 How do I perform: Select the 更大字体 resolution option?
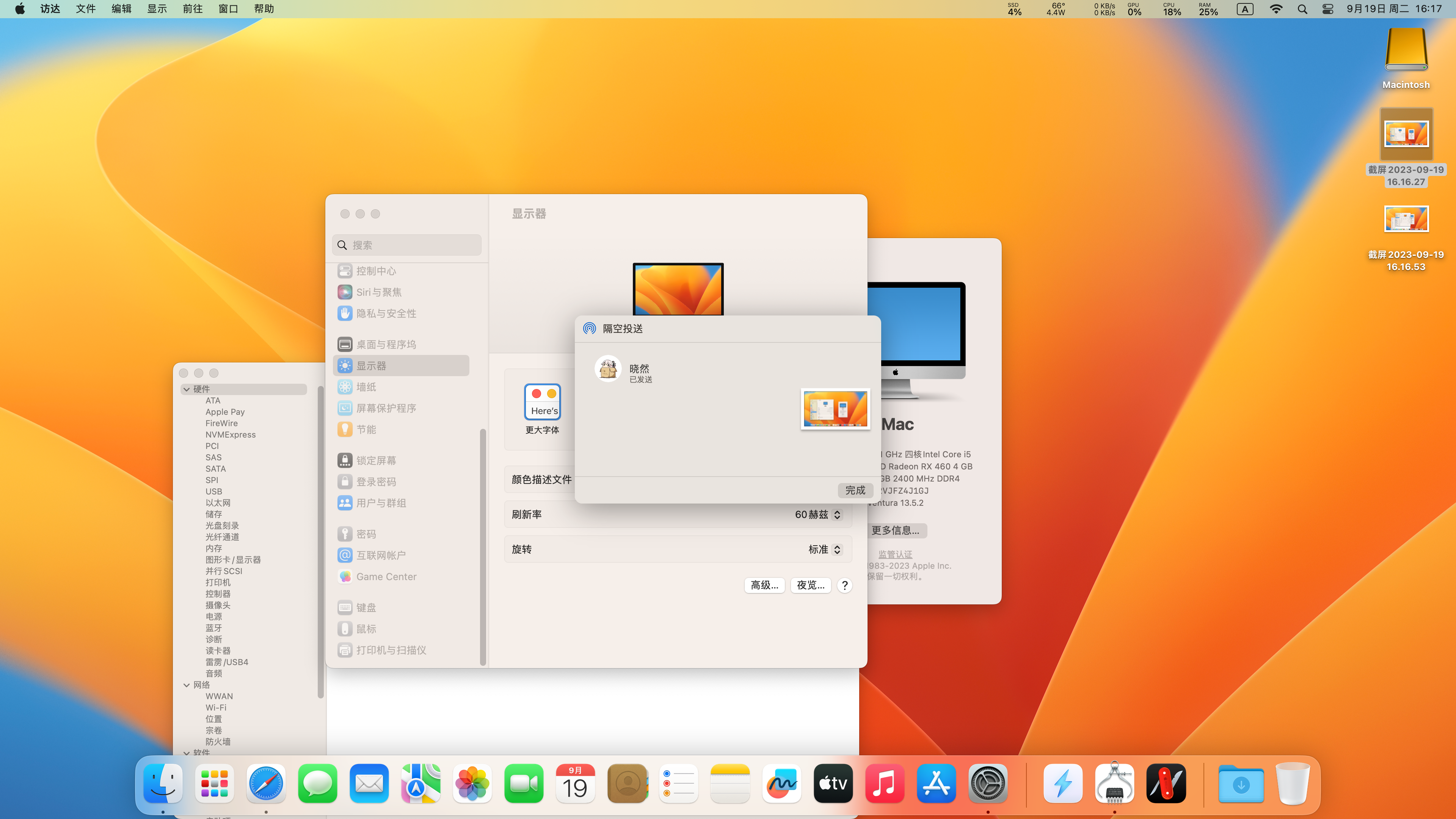[542, 402]
